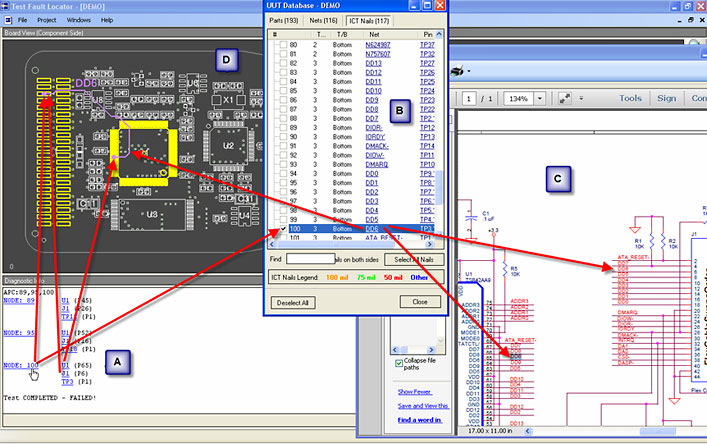The height and width of the screenshot is (444, 707).
Task: Check the checkbox for nail 95
Action: (x=283, y=183)
